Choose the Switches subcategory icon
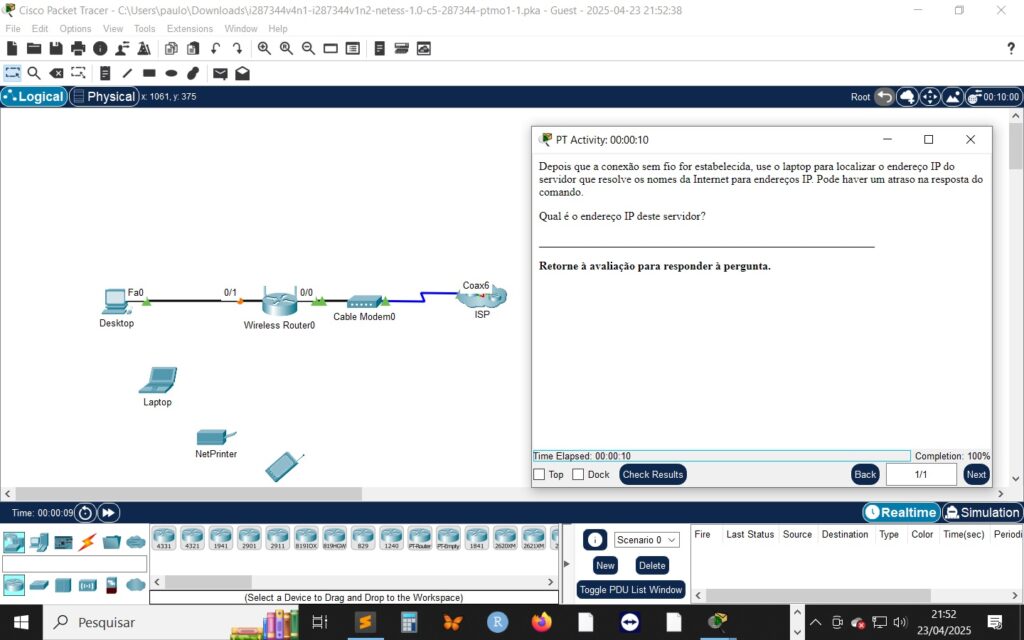Image resolution: width=1024 pixels, height=640 pixels. [x=39, y=584]
